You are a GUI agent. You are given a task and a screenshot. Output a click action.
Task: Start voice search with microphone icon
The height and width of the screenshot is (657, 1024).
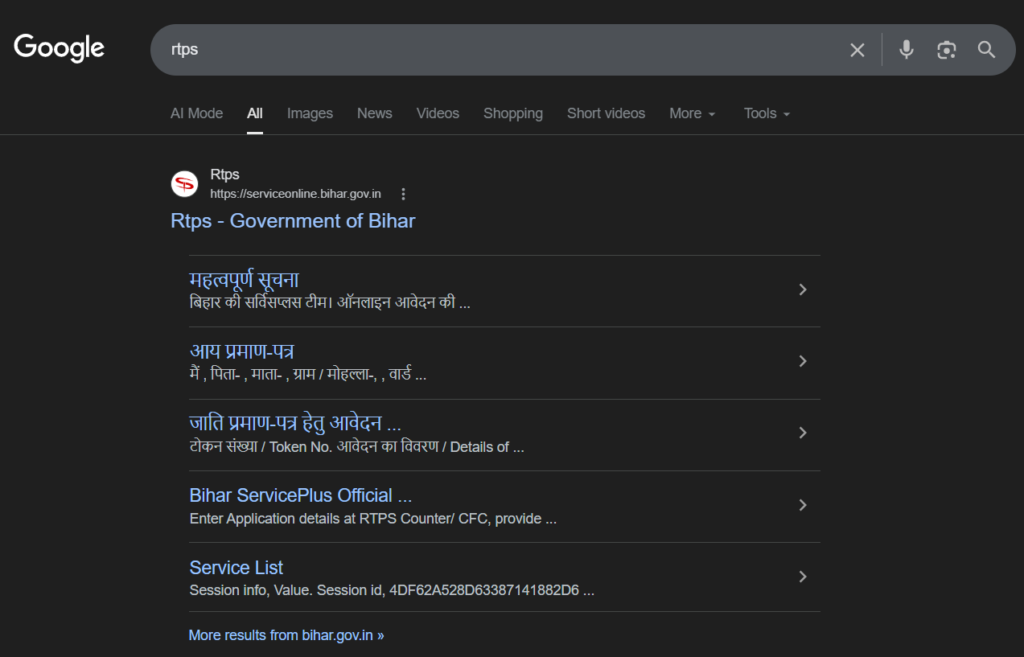[906, 50]
